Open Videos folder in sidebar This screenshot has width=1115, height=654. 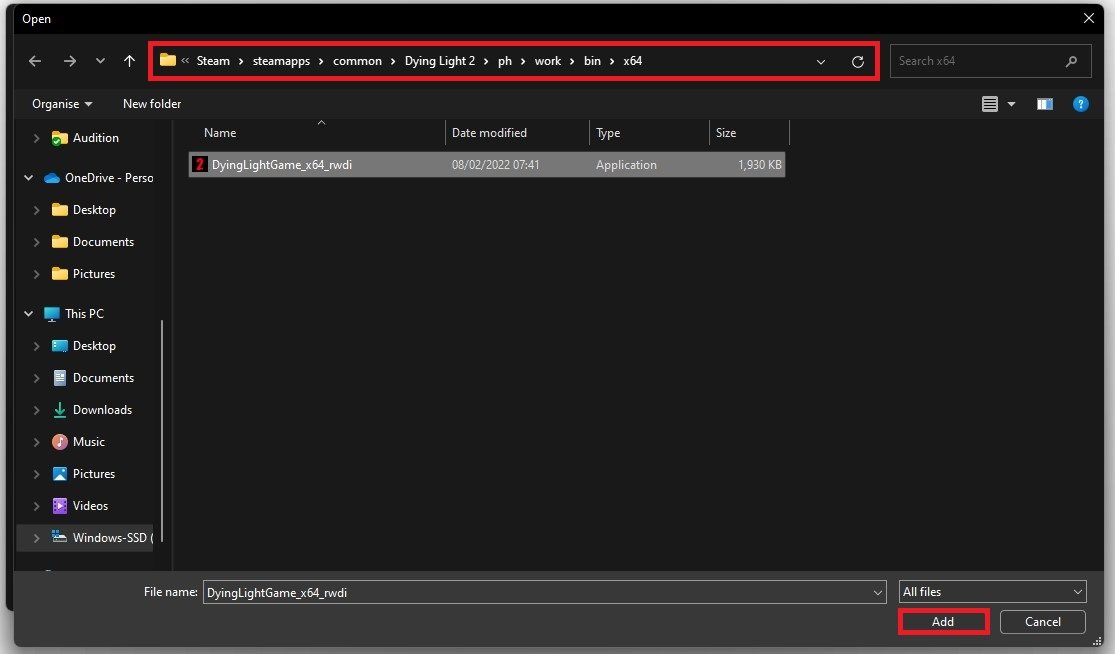pyautogui.click(x=90, y=505)
